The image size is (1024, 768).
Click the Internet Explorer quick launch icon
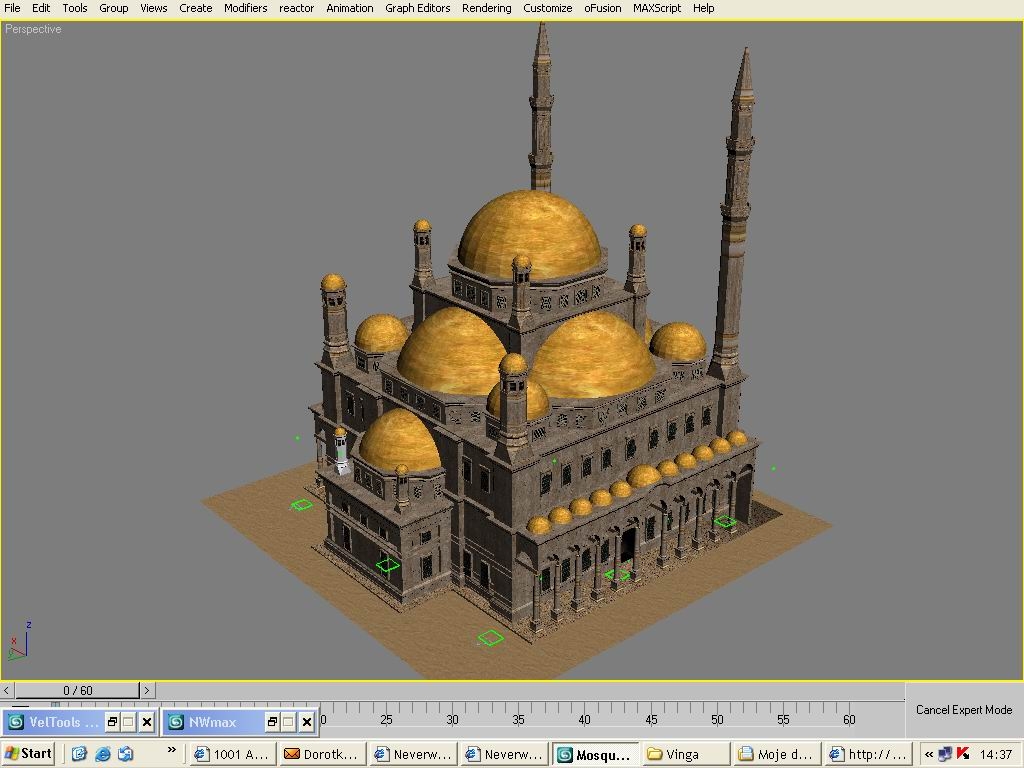tap(102, 754)
